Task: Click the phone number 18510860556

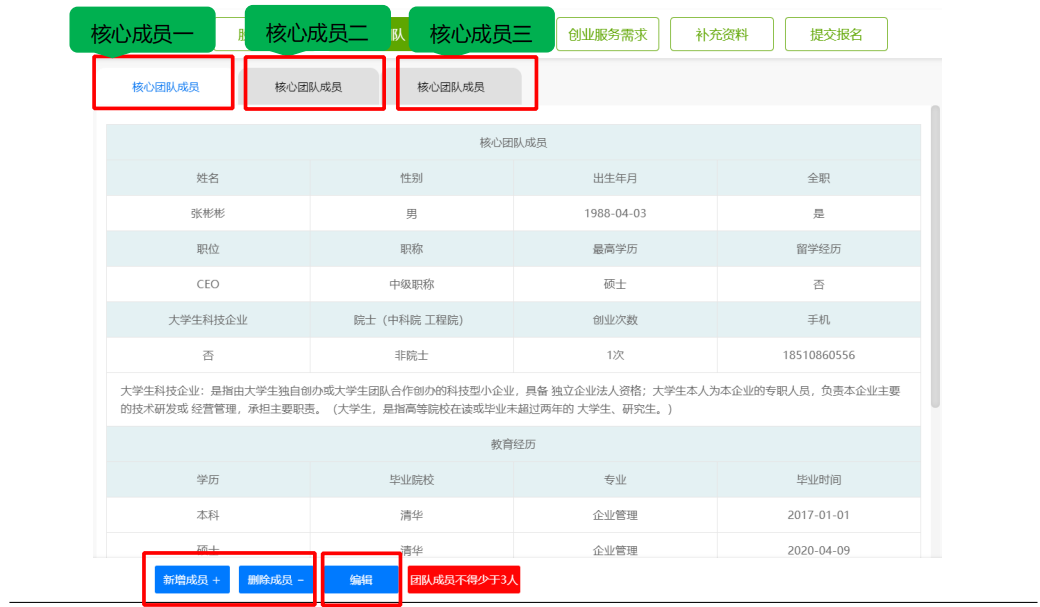Action: 818,356
